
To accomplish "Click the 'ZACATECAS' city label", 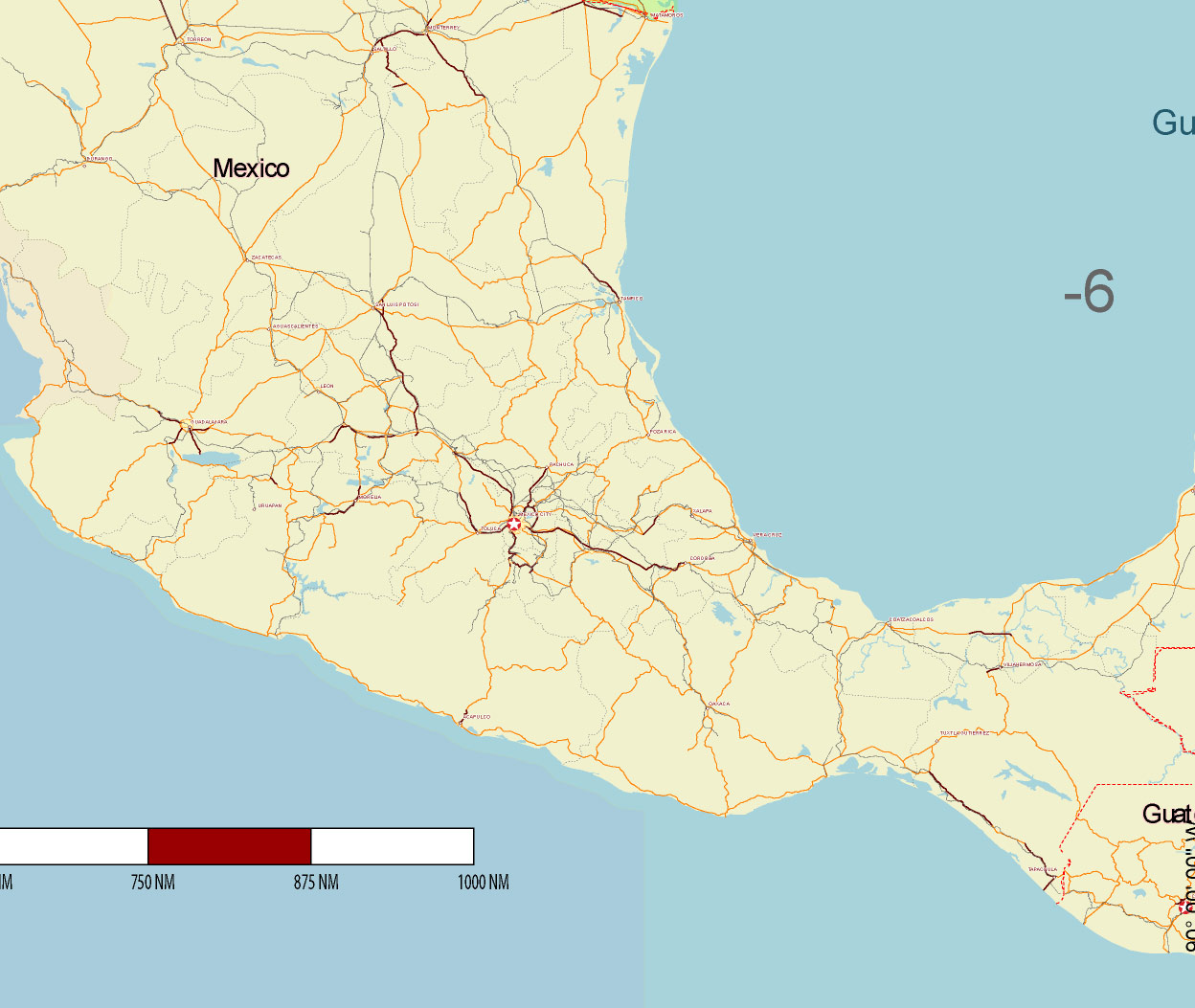I will [x=266, y=258].
